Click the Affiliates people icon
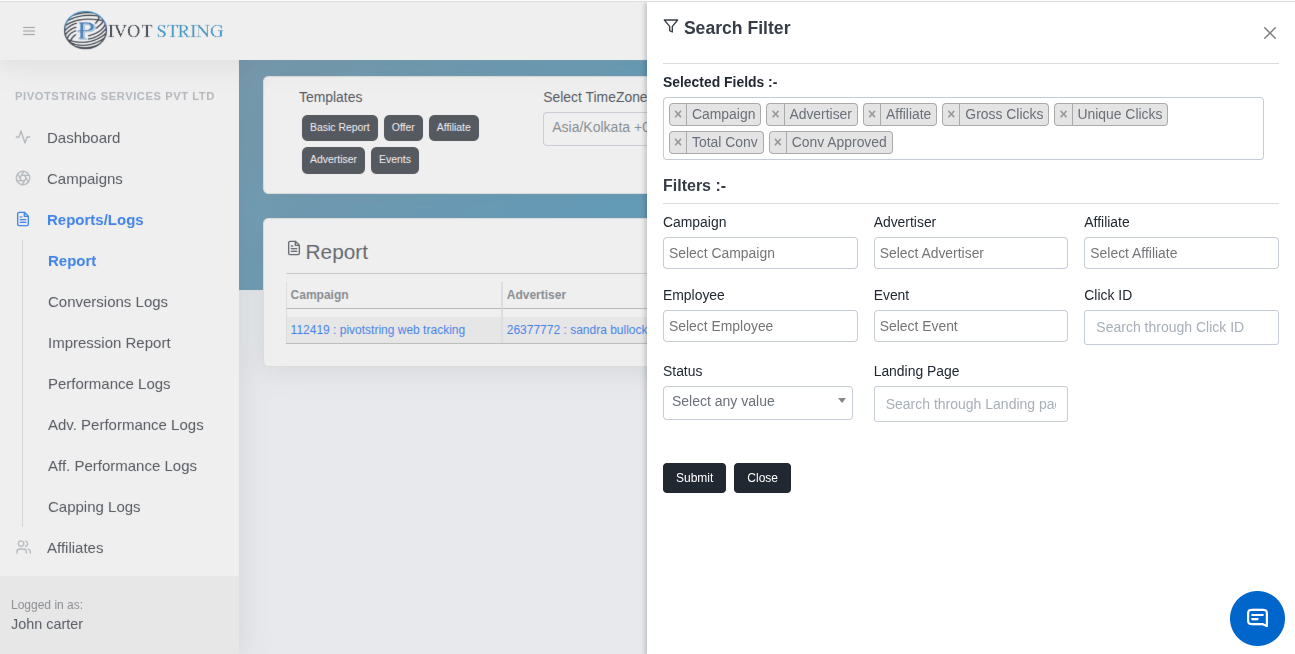 click(23, 548)
